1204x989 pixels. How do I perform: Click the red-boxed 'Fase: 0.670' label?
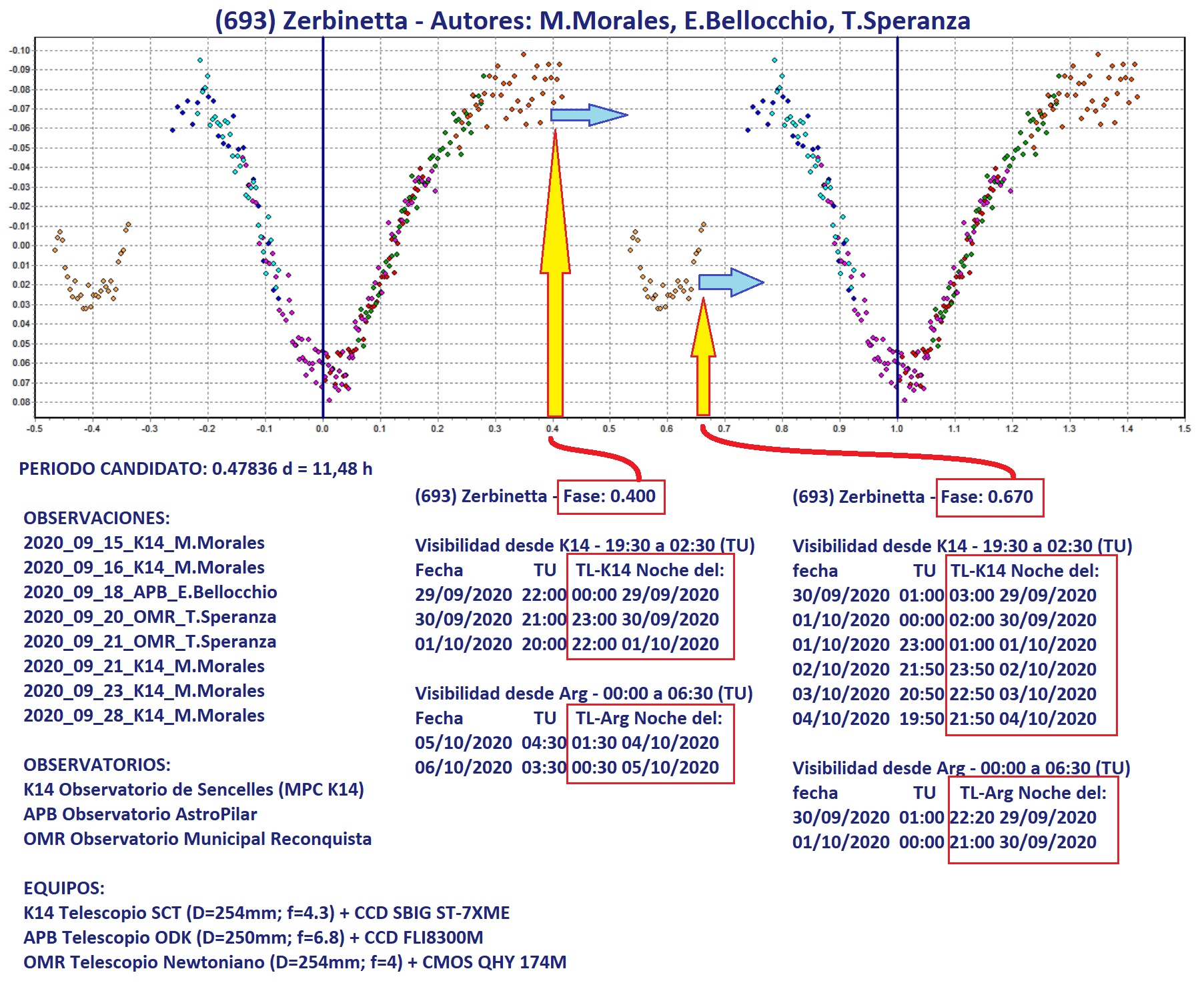(989, 498)
